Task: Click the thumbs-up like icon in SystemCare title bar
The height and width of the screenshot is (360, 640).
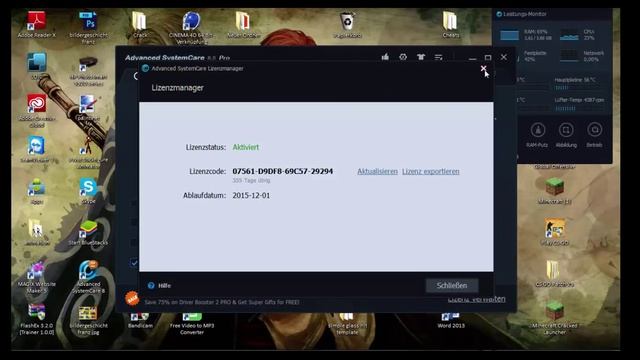Action: click(x=385, y=57)
